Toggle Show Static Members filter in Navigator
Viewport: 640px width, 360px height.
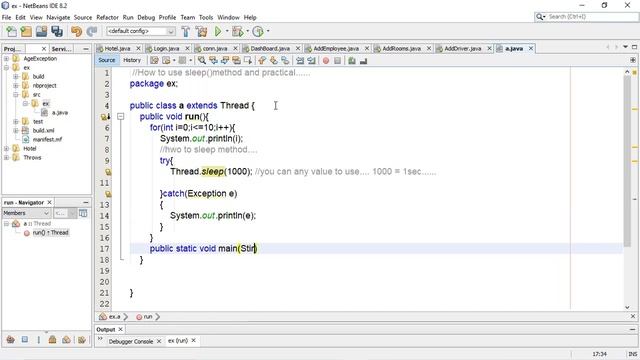[39, 339]
